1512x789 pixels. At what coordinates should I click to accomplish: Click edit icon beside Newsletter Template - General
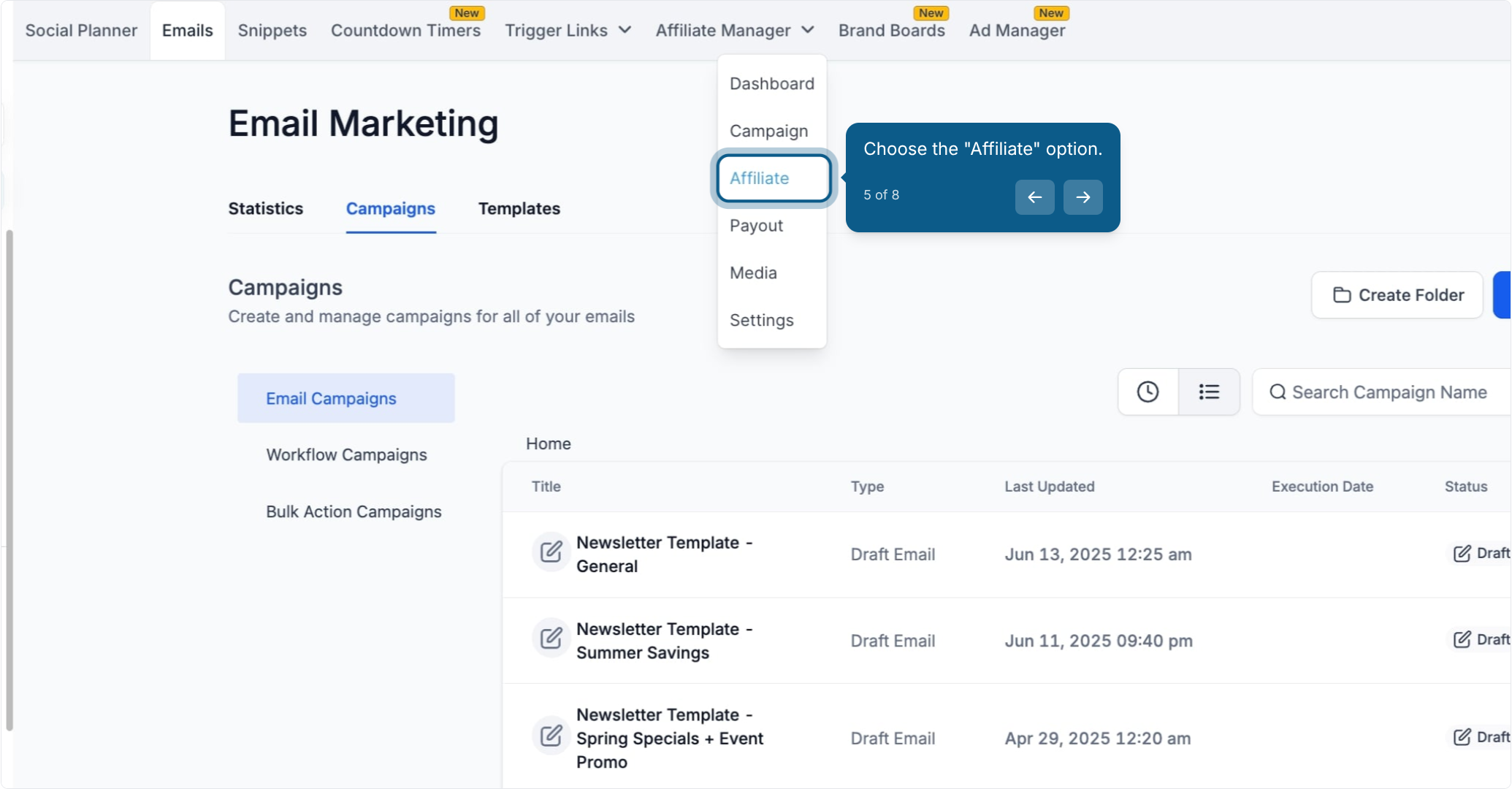coord(551,552)
